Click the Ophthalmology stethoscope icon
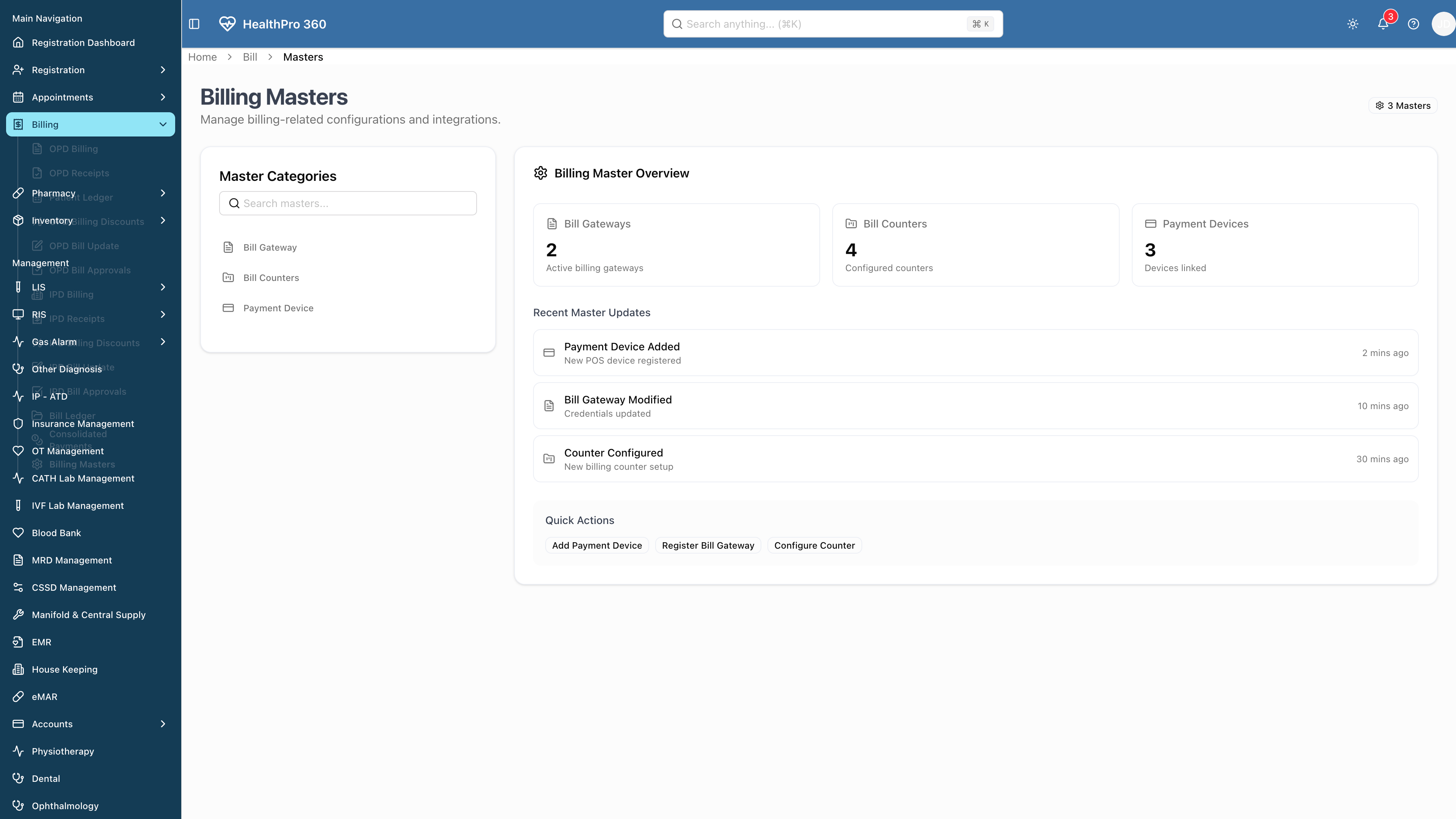 coord(18,805)
